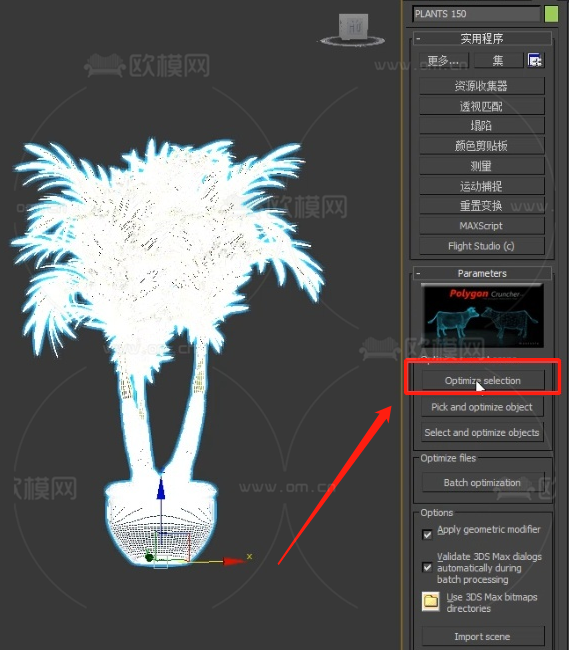Click the PLANTS 150 object name field
Screen dimensions: 569x650
click(477, 14)
